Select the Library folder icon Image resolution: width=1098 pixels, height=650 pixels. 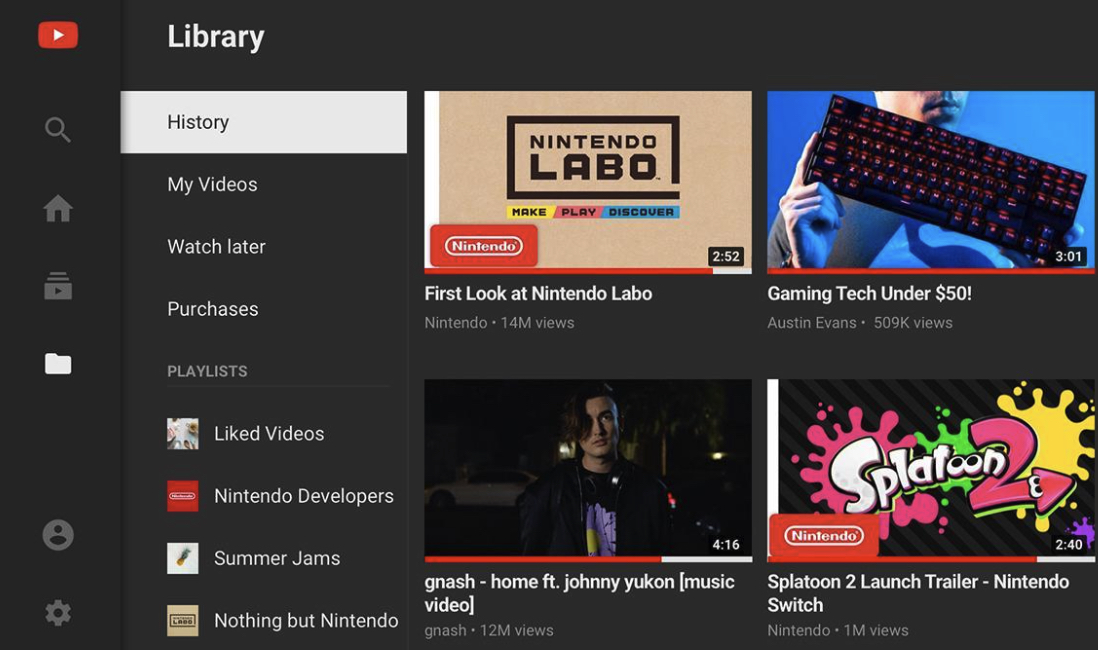(57, 364)
